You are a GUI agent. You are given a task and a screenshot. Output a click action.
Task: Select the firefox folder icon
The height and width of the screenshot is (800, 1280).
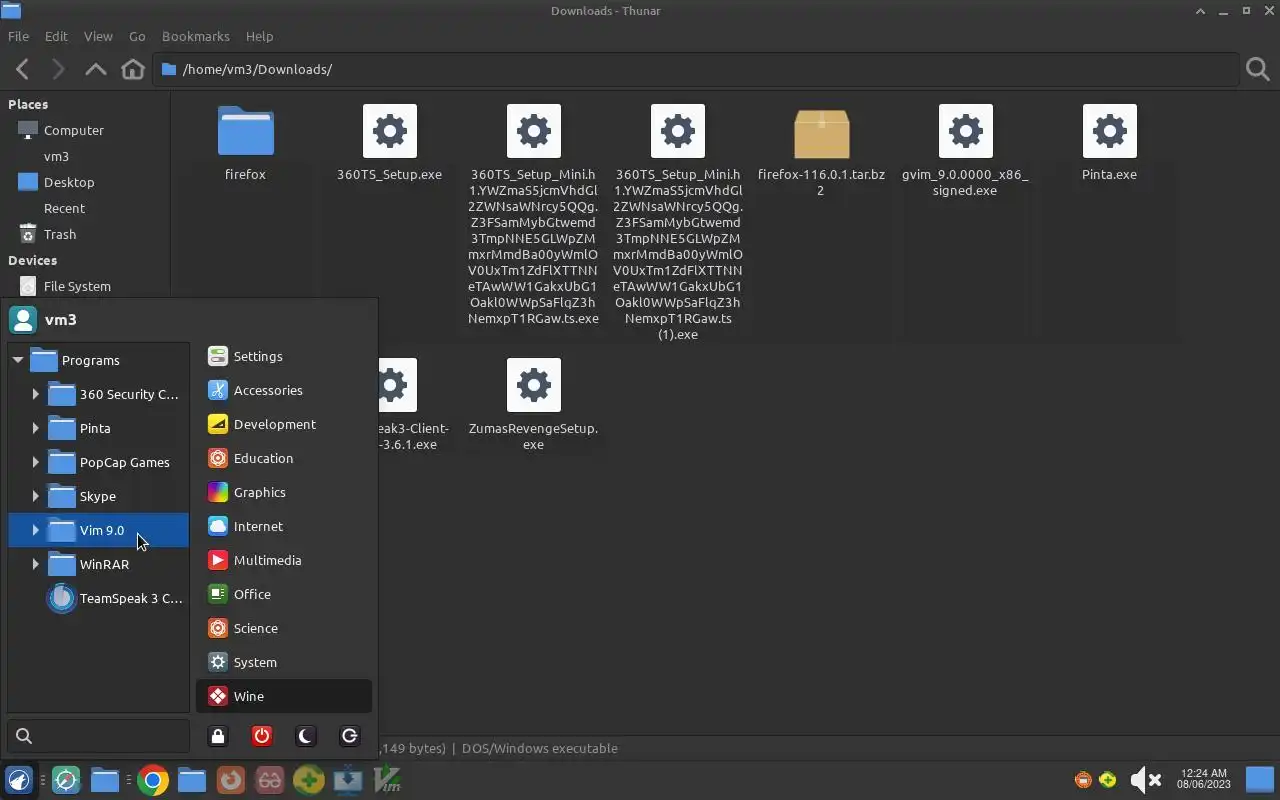tap(245, 131)
